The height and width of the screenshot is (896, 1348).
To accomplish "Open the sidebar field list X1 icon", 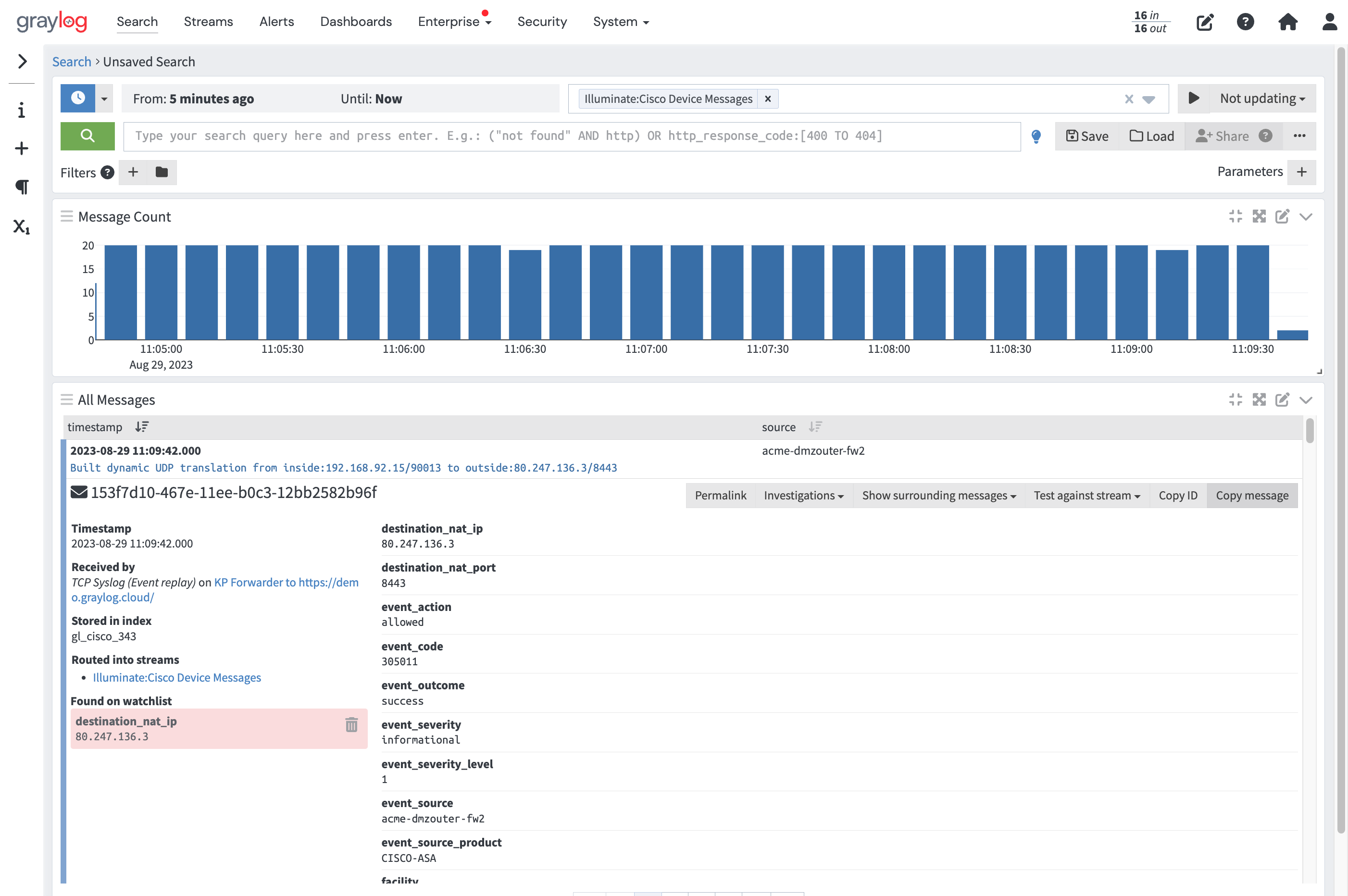I will [22, 226].
